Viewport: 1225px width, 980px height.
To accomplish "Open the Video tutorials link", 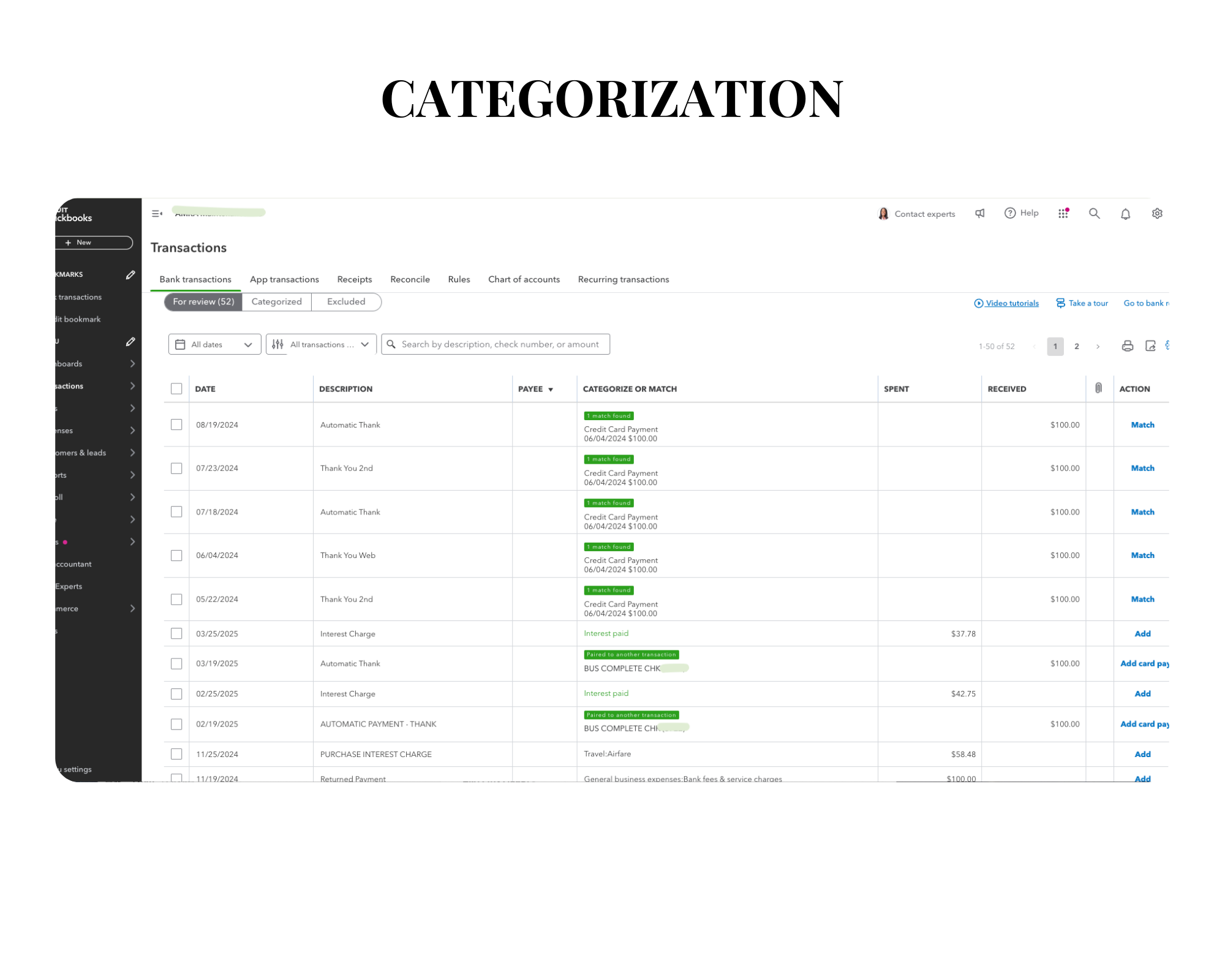I will (1011, 303).
